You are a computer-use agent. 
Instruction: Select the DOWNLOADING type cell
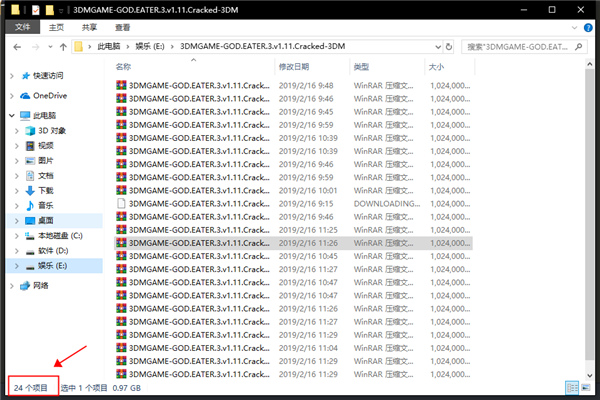point(386,204)
